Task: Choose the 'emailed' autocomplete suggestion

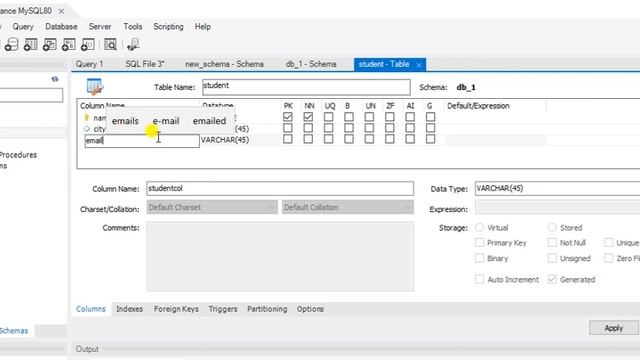Action: [209, 121]
